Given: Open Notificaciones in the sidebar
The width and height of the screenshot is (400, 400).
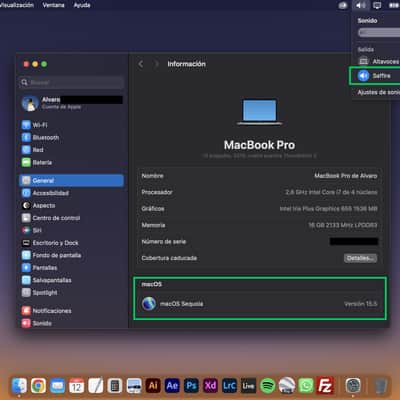Looking at the screenshot, I should click(x=72, y=311).
